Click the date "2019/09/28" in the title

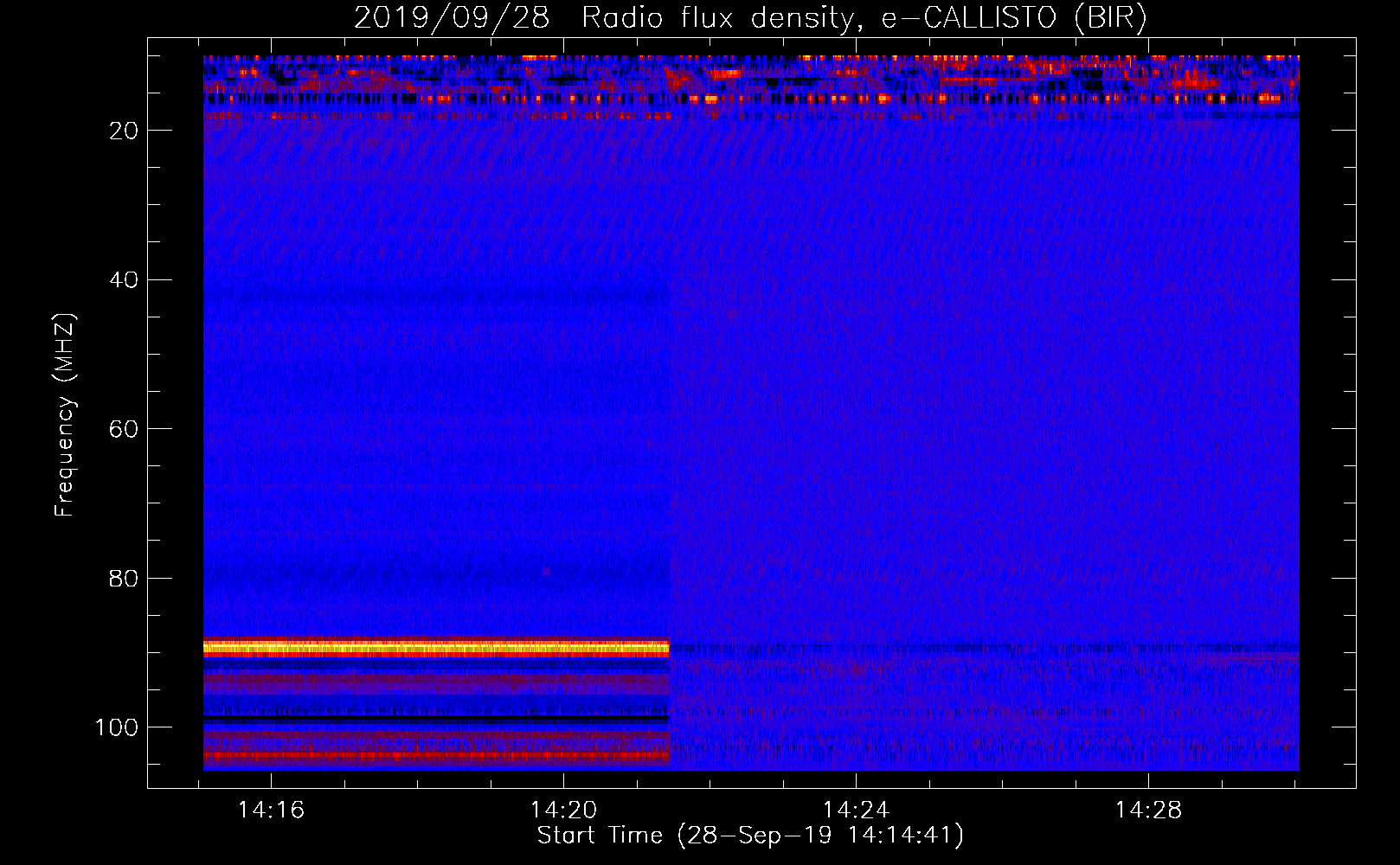click(452, 18)
